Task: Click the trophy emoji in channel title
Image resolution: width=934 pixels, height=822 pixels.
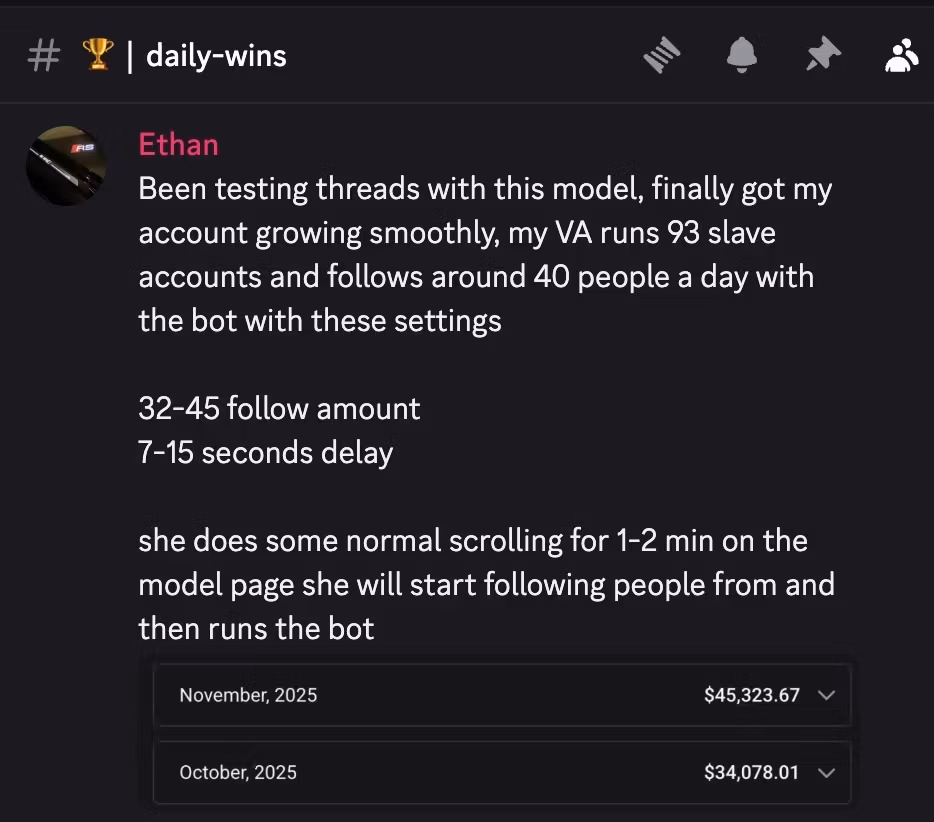Action: pos(97,56)
